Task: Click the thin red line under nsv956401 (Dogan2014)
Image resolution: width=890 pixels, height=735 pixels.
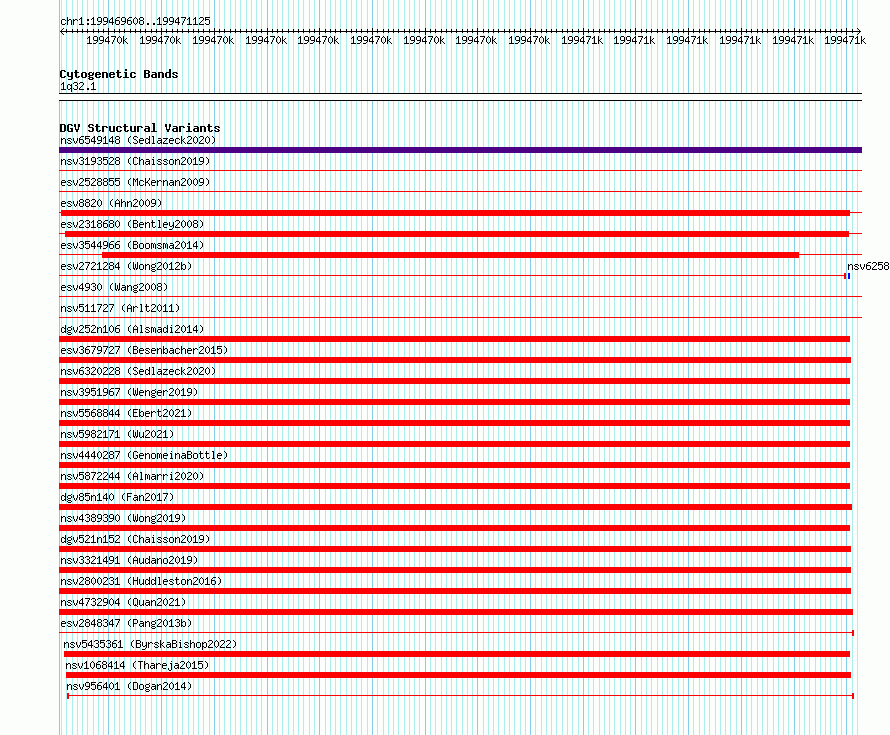Action: pyautogui.click(x=460, y=696)
